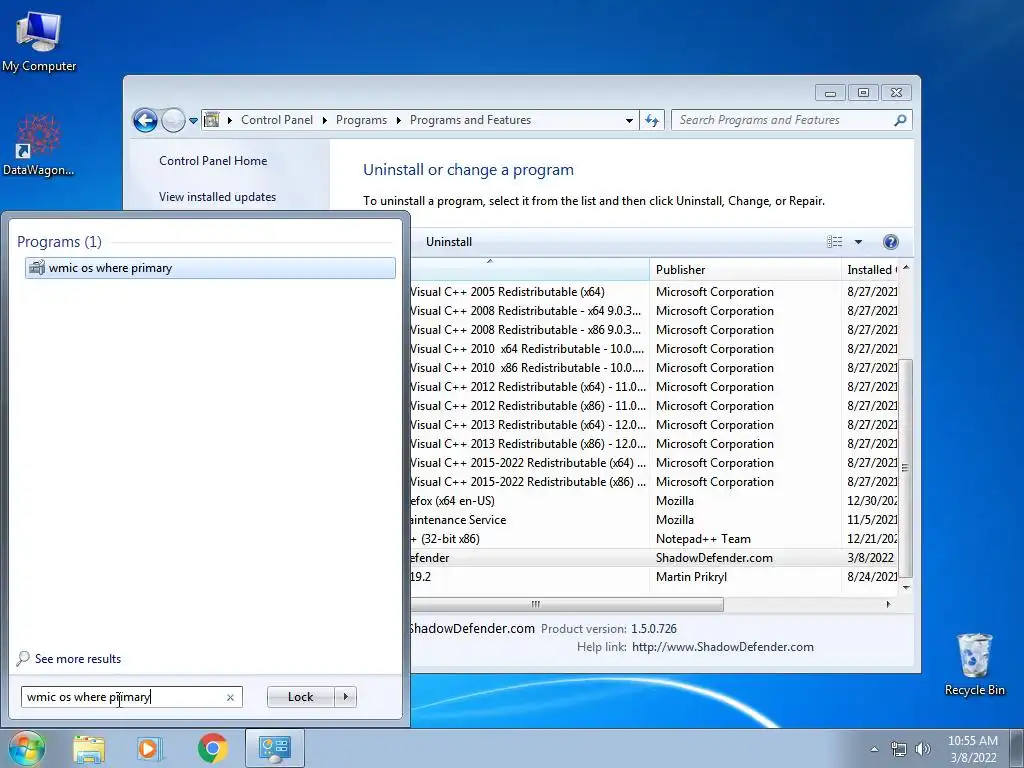Open View installed updates link
Image resolution: width=1024 pixels, height=768 pixels.
tap(217, 197)
